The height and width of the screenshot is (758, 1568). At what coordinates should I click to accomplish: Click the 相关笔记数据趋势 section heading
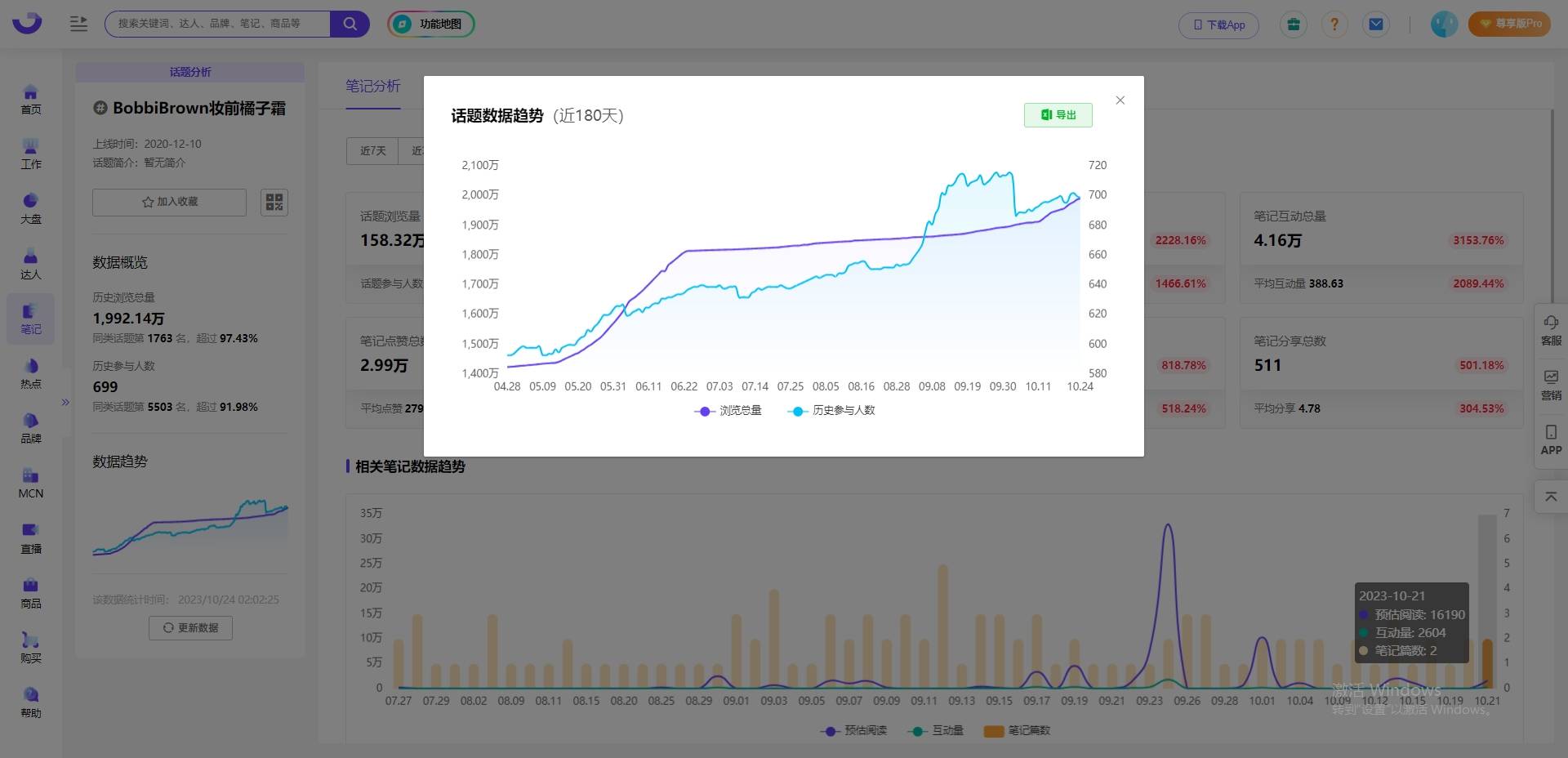coord(410,466)
